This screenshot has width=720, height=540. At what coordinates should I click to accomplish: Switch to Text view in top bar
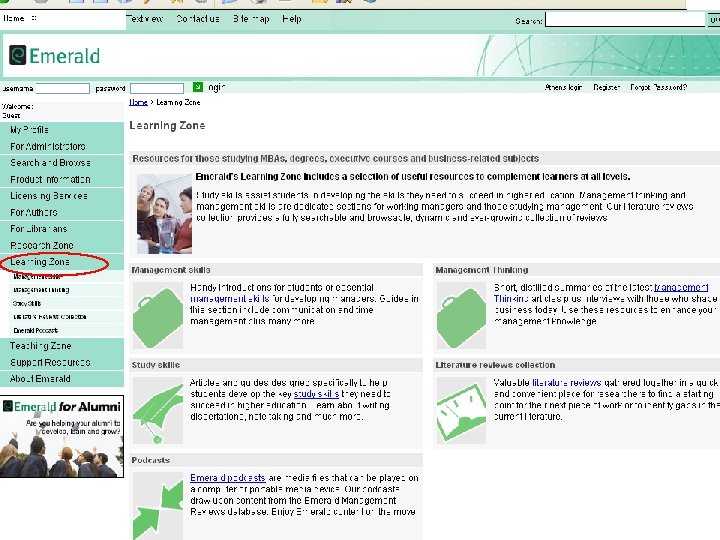pos(144,19)
